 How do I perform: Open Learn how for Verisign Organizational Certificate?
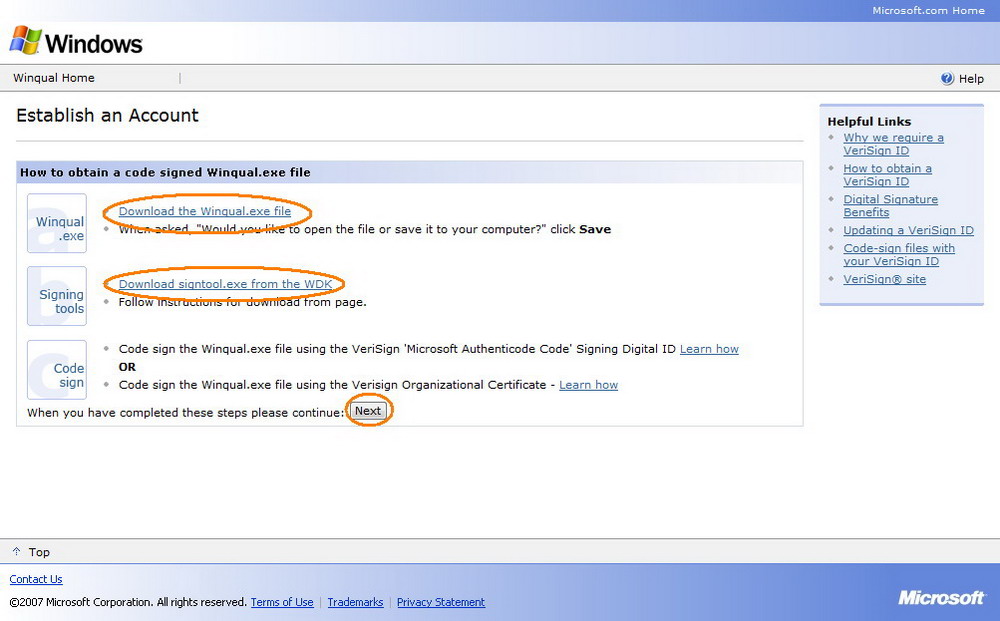coord(588,384)
